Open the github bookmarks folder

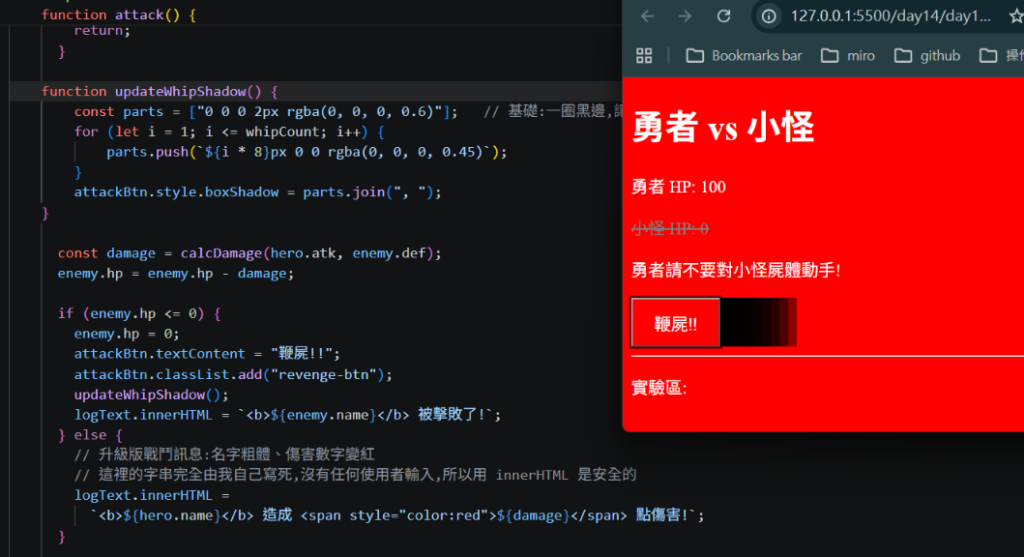(927, 56)
